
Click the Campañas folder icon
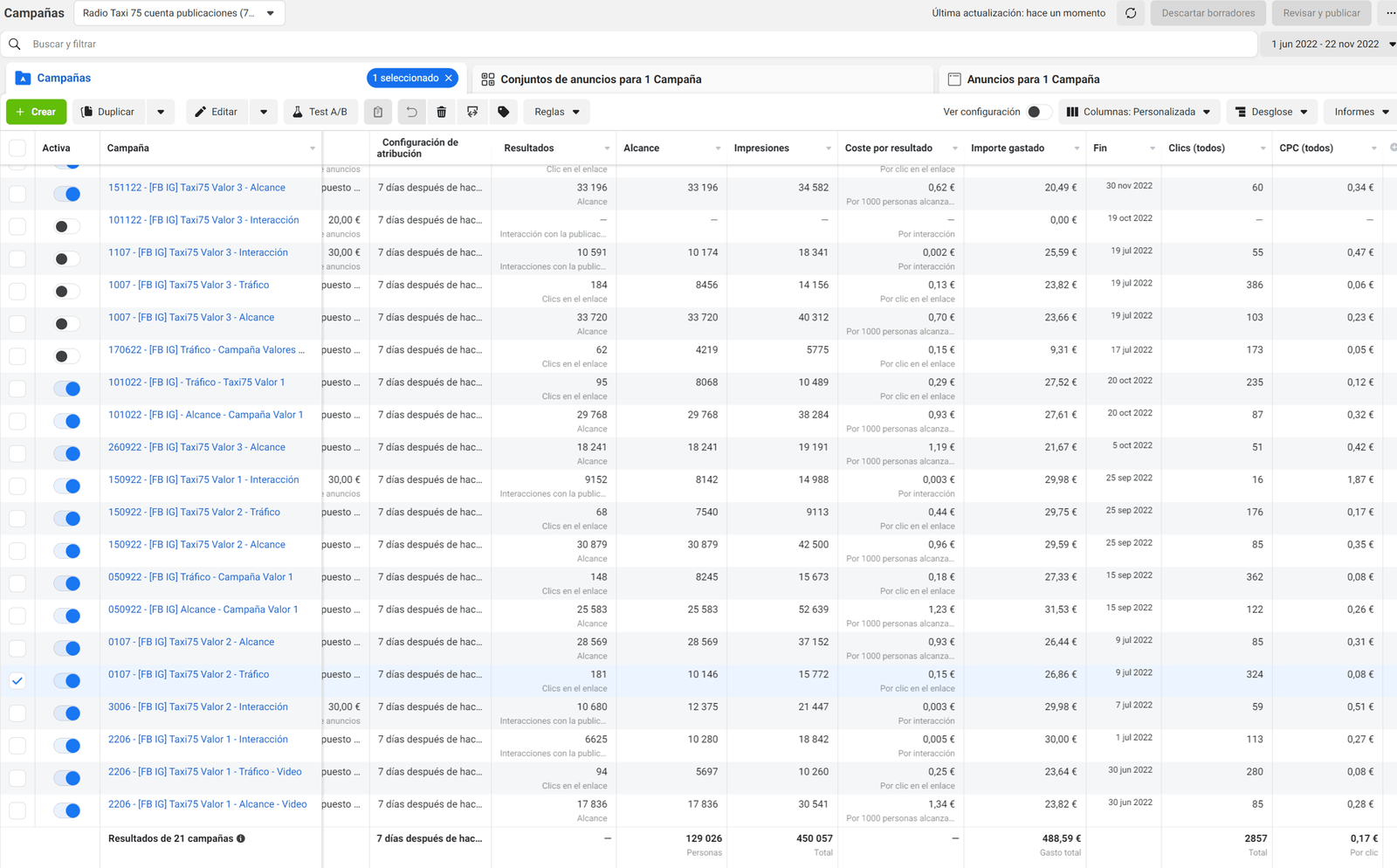[x=24, y=79]
